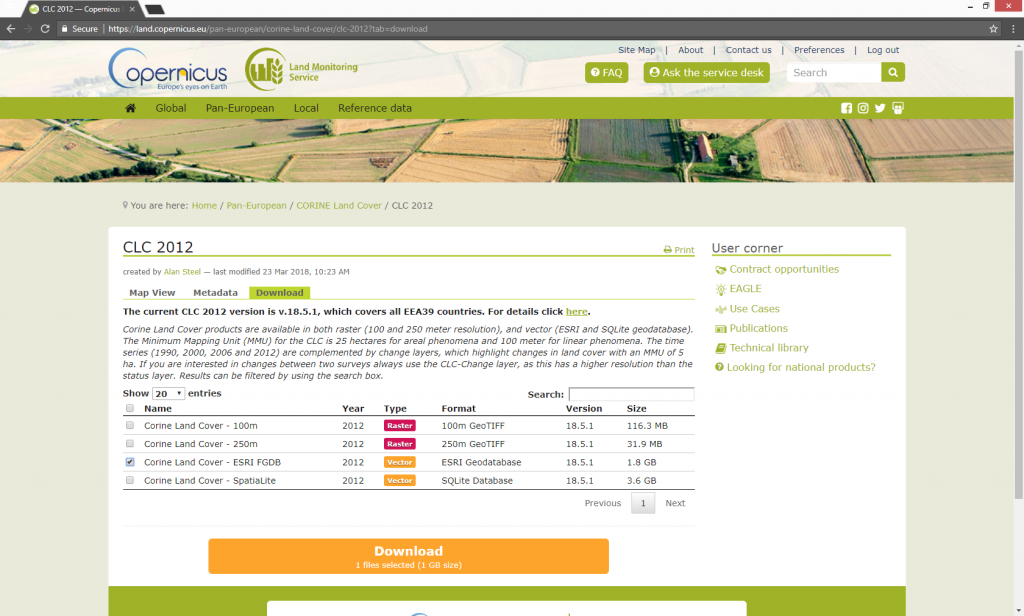Go forward with the browser forward arrow
Viewport: 1024px width, 616px height.
[27, 29]
